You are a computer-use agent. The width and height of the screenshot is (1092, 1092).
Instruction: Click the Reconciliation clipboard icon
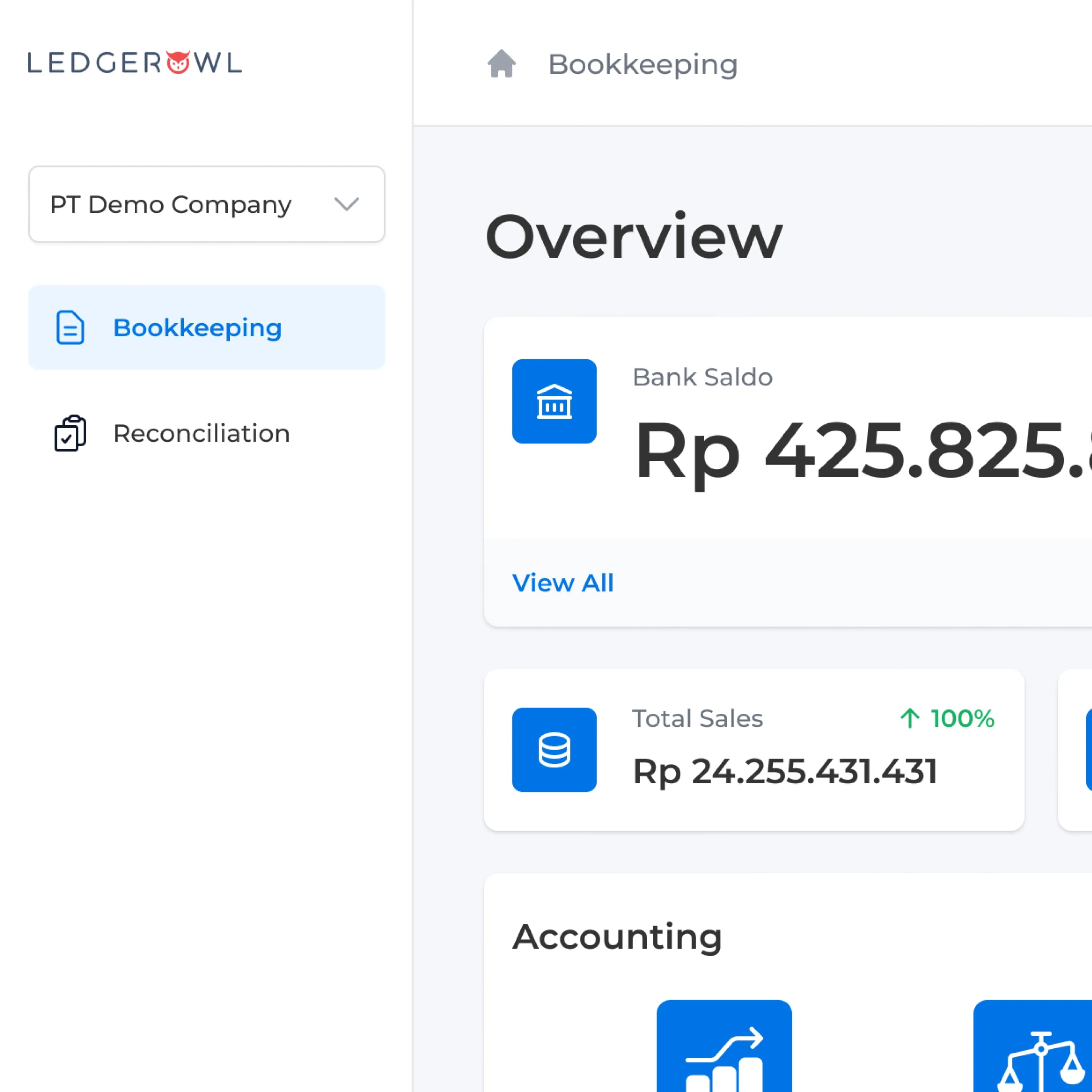(x=70, y=433)
